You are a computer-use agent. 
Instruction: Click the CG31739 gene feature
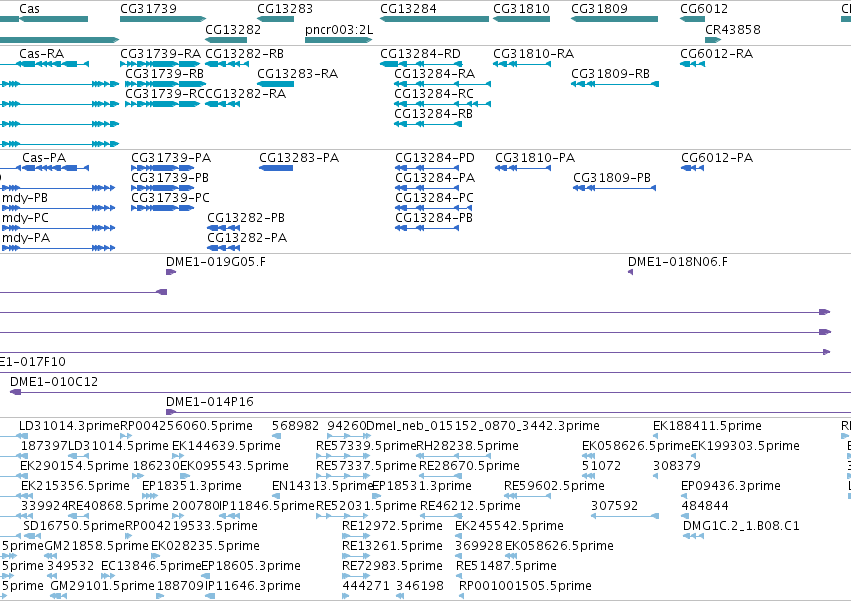pyautogui.click(x=163, y=19)
